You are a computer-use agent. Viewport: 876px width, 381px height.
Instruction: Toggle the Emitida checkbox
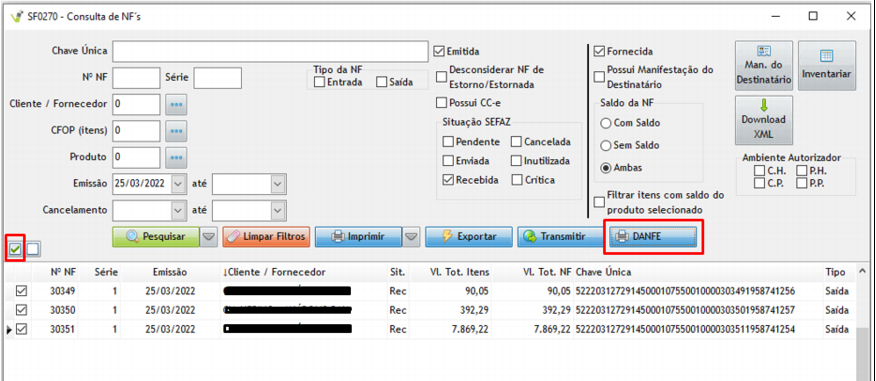[439, 51]
